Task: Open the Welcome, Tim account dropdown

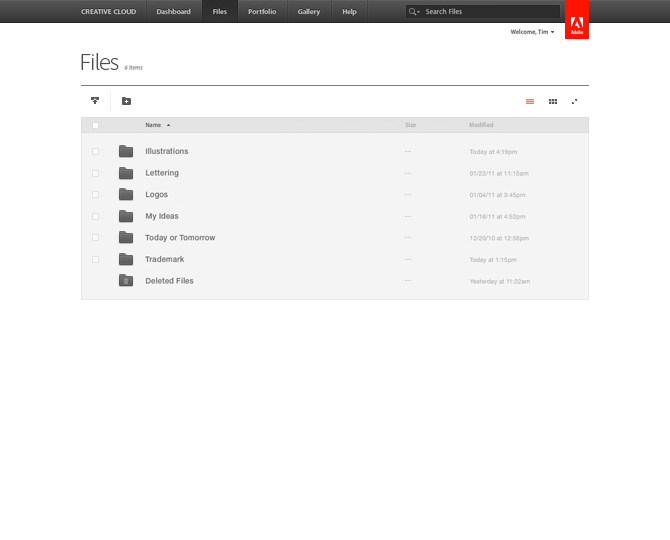Action: click(532, 32)
